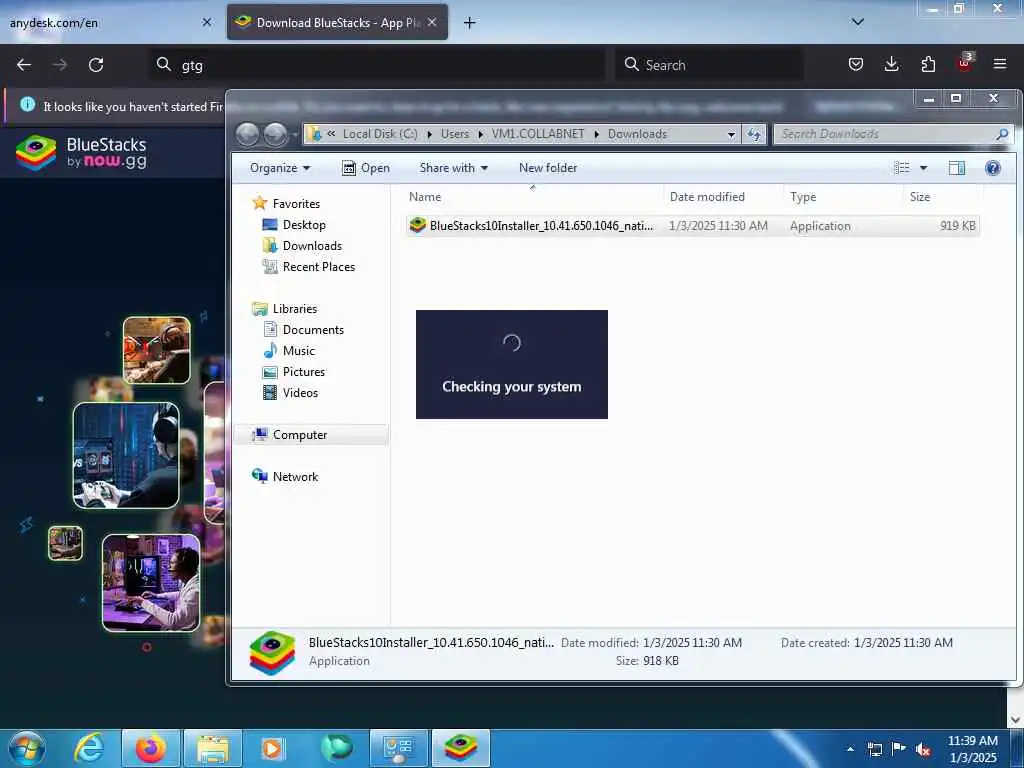Save page to Pocket icon

pyautogui.click(x=856, y=64)
